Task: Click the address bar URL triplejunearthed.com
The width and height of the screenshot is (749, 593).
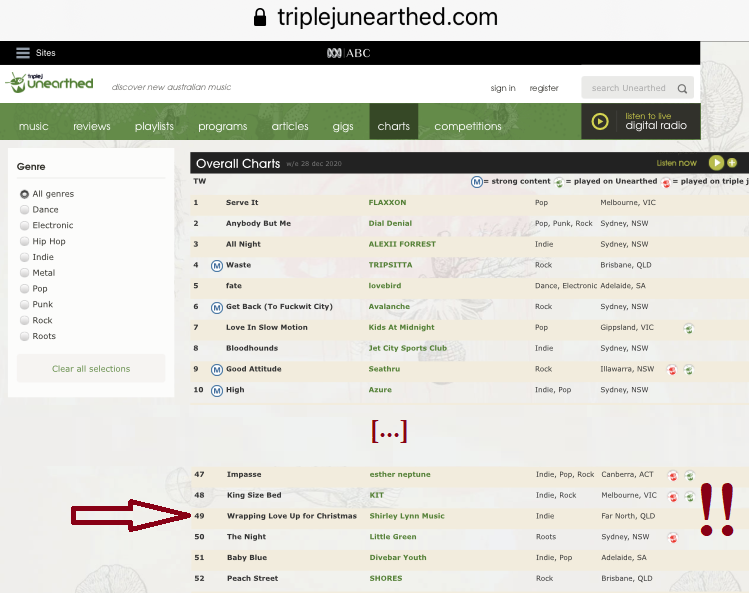Action: [387, 17]
